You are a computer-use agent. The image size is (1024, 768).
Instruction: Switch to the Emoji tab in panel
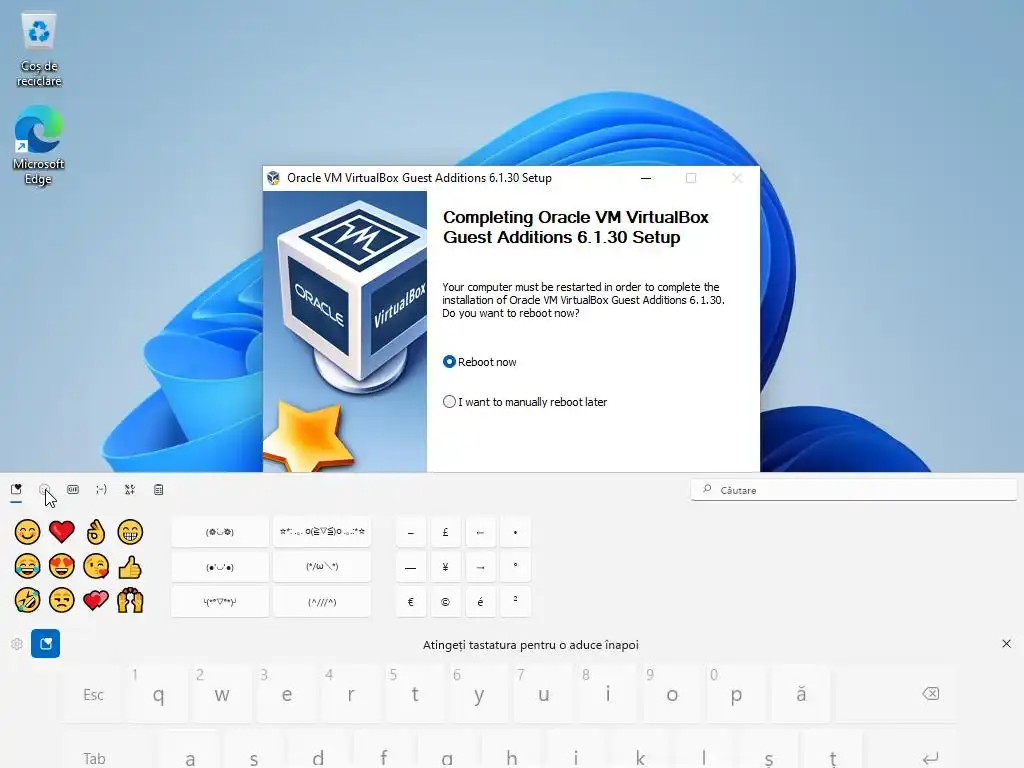pyautogui.click(x=44, y=490)
